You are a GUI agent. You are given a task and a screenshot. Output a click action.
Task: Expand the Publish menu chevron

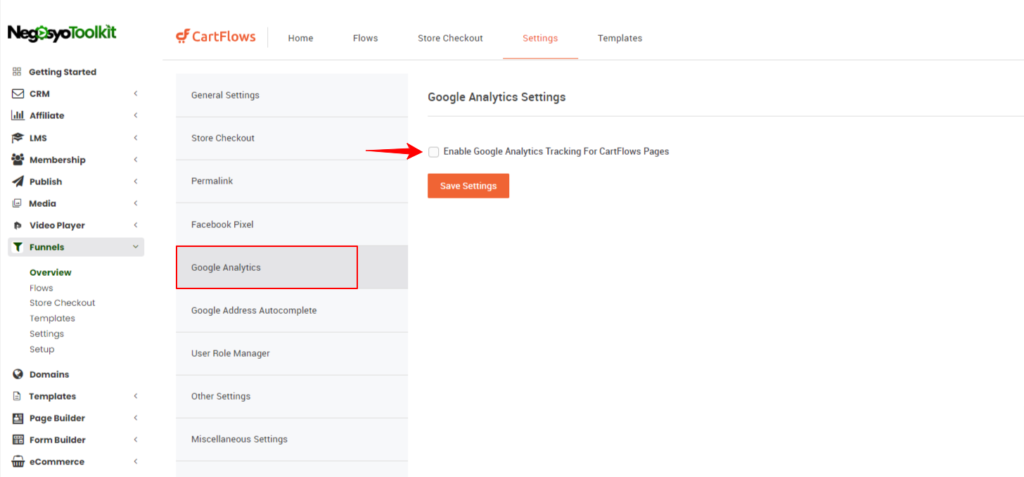click(x=135, y=182)
